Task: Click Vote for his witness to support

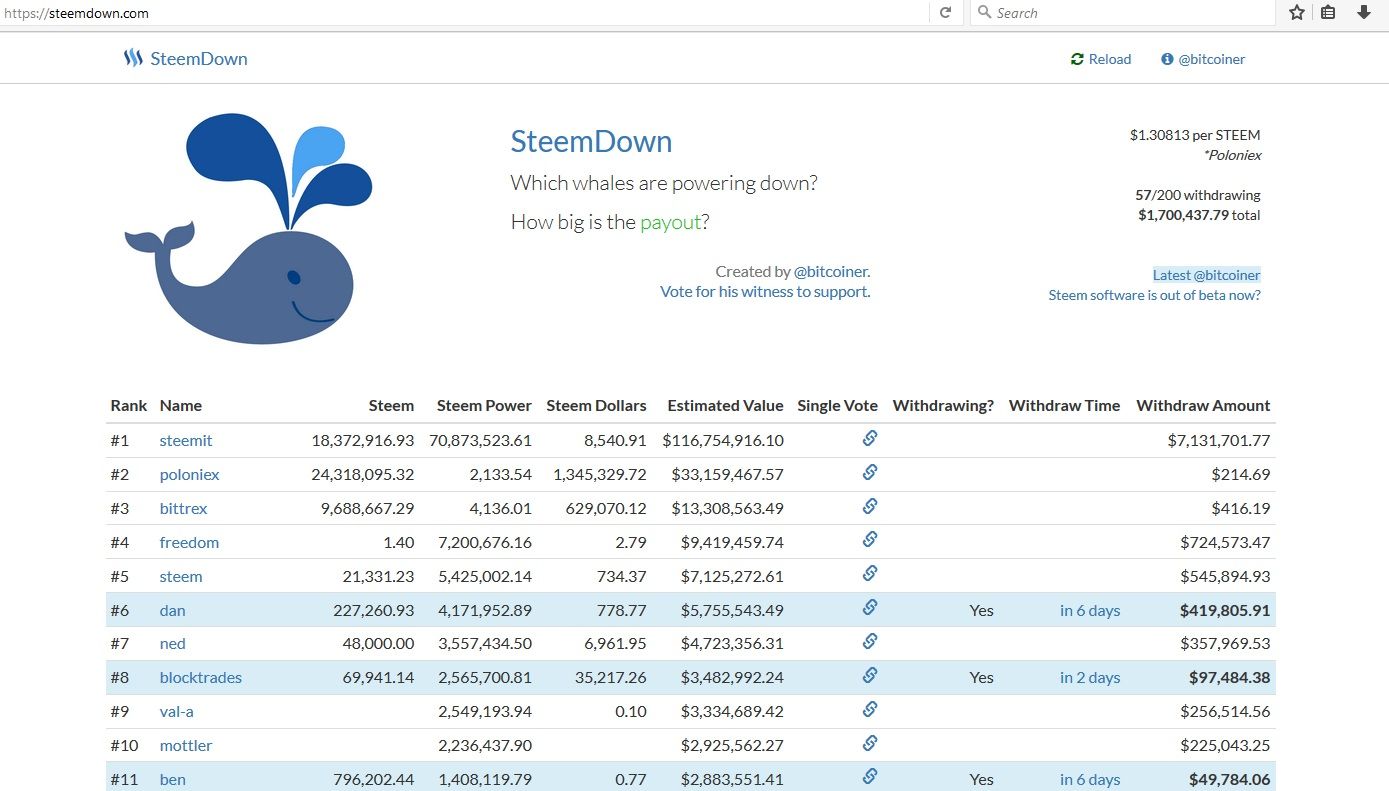Action: click(x=765, y=292)
